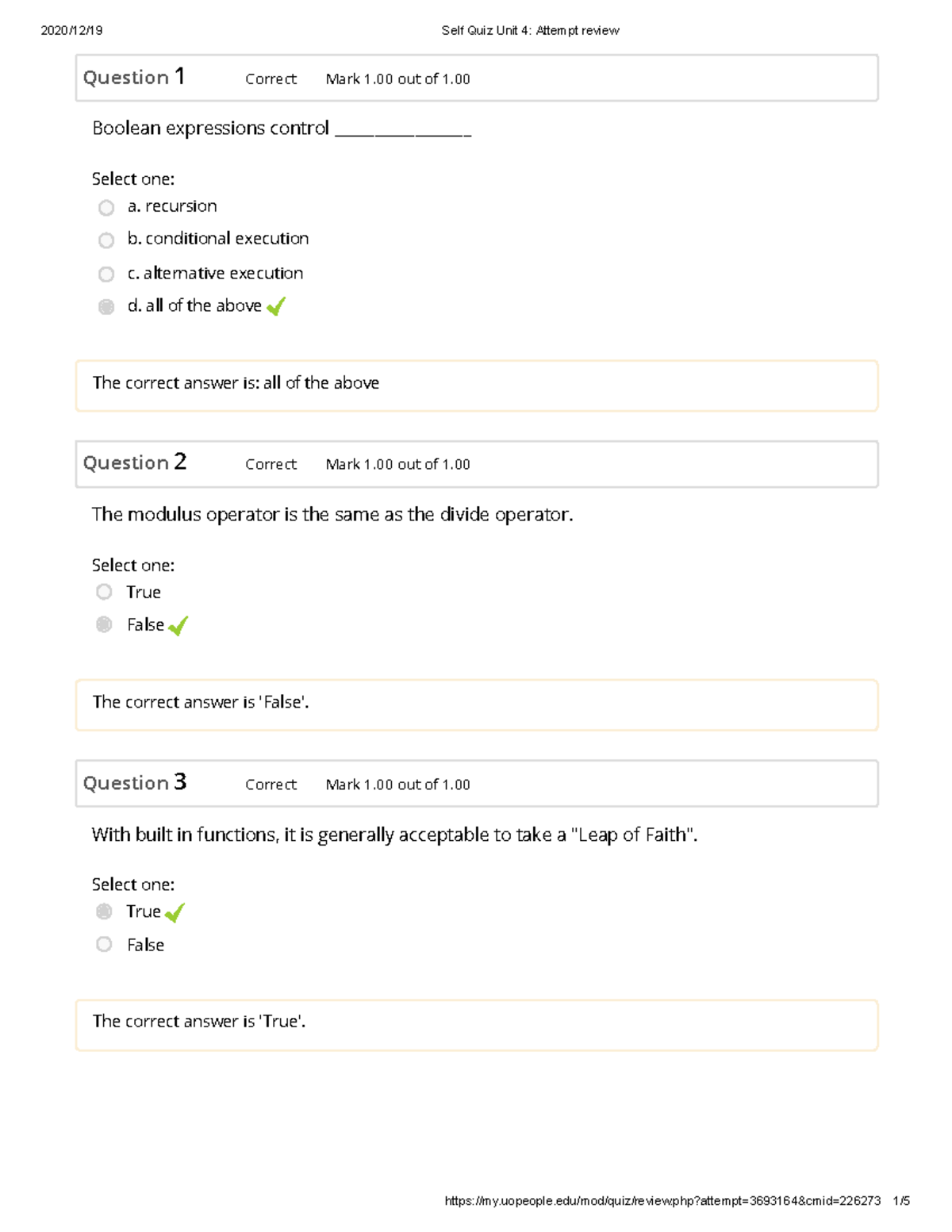
Task: Click the 'Self Quiz Unit 4: Attempt review' title
Action: (530, 31)
